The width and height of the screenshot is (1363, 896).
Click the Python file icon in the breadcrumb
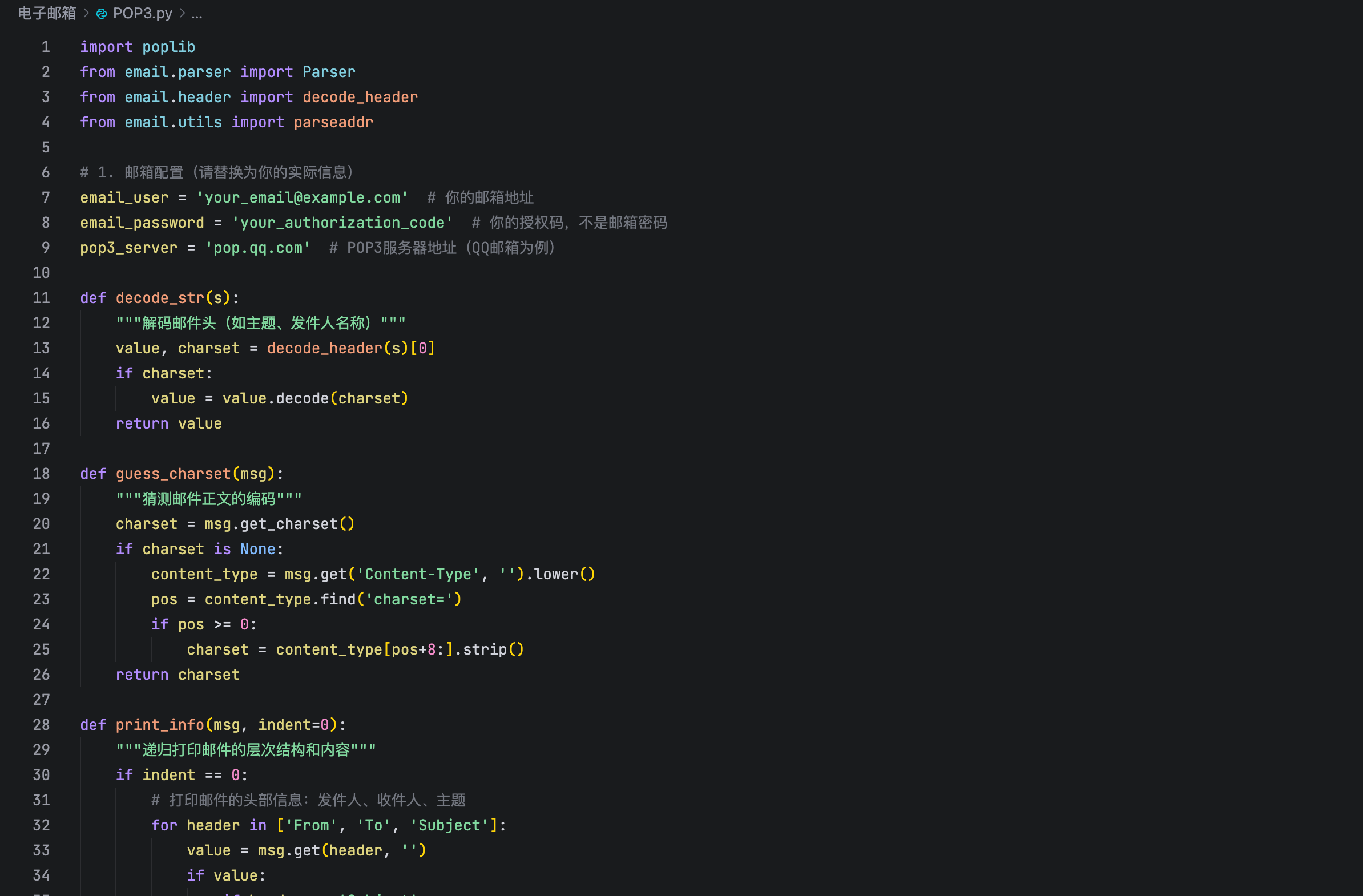point(102,13)
